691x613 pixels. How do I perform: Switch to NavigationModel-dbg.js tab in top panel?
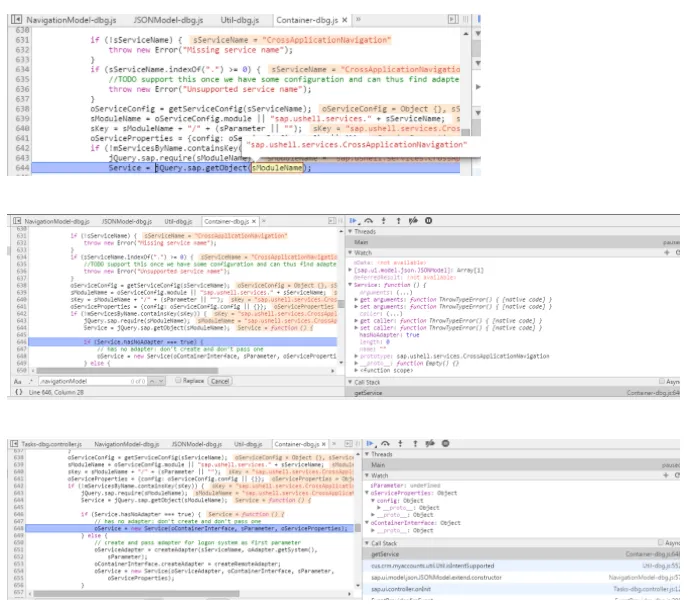click(x=71, y=20)
